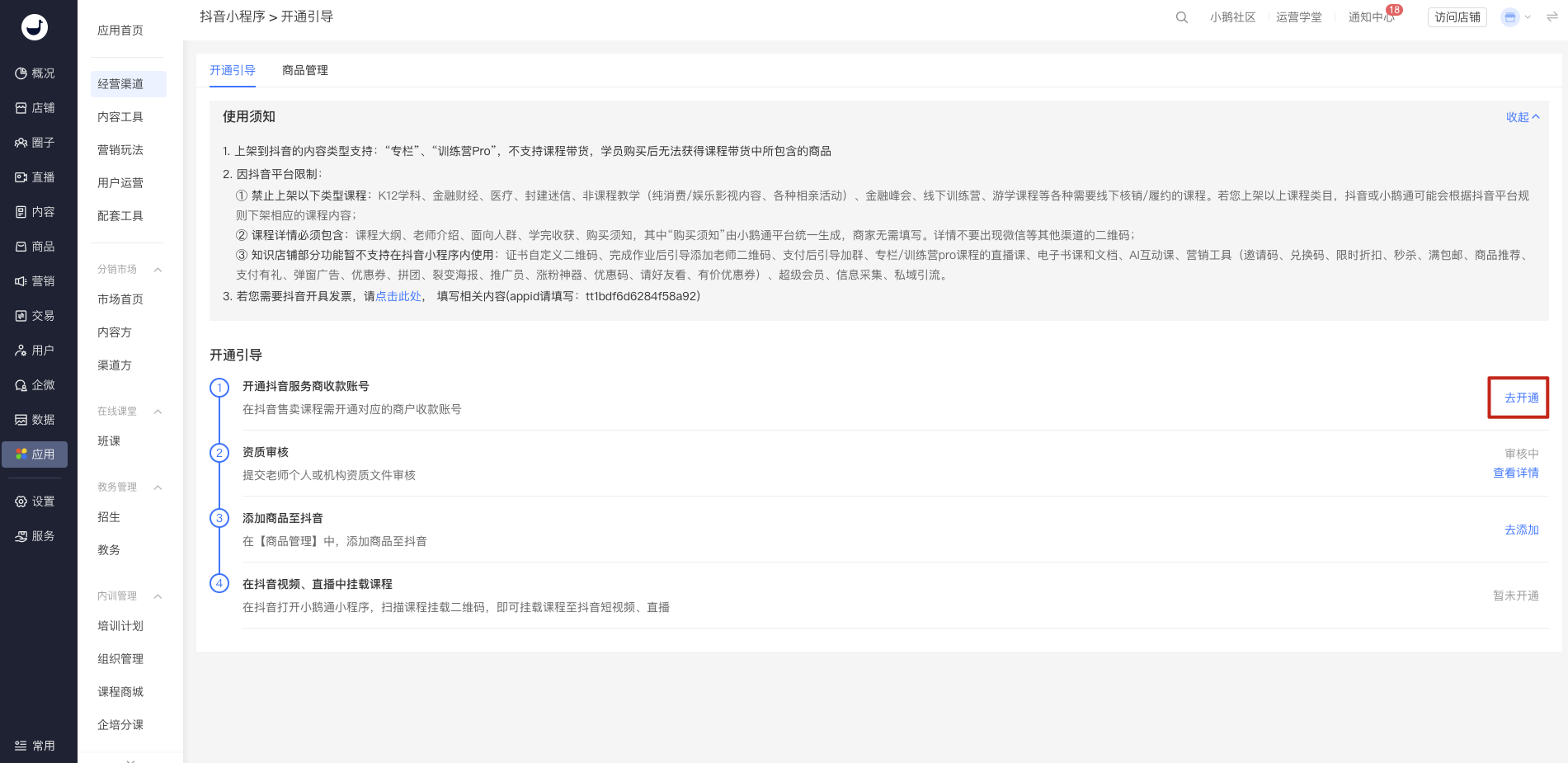1568x763 pixels.
Task: Open 商品 goods section in sidebar
Action: coord(35,247)
